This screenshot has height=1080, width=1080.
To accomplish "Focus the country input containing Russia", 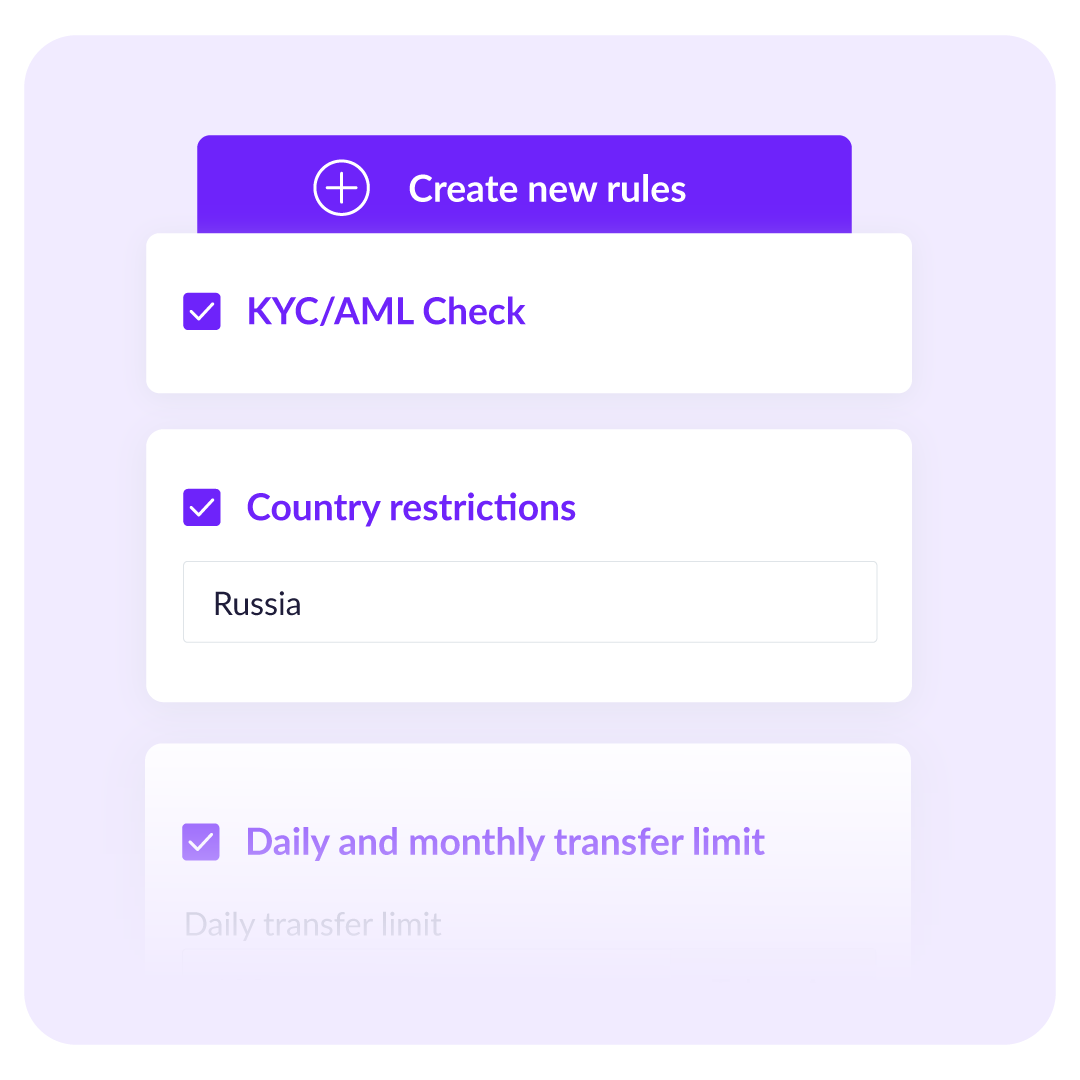I will [530, 602].
